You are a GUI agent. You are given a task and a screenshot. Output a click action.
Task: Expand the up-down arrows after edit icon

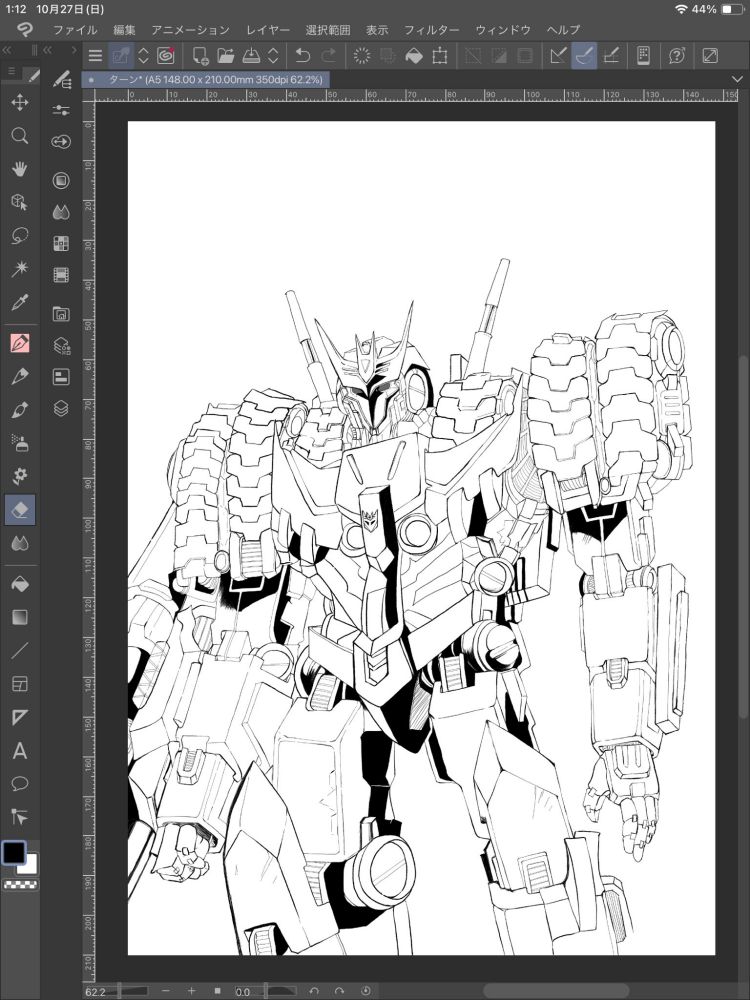point(143,55)
